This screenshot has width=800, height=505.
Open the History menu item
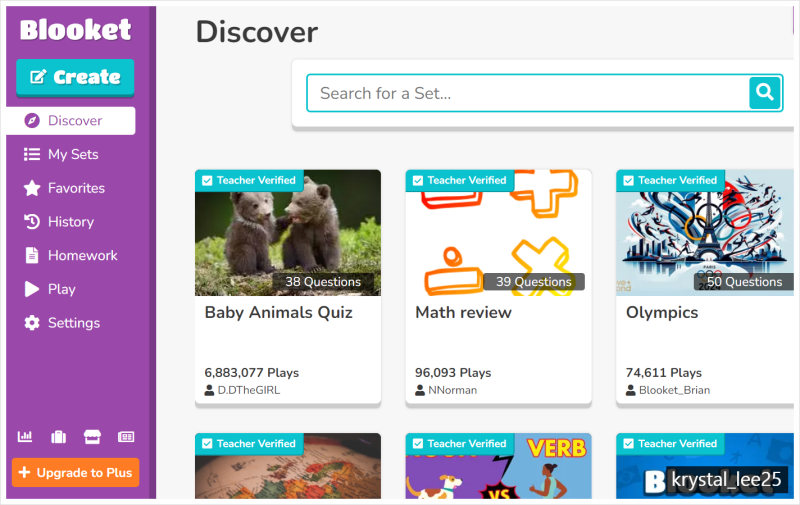tap(71, 221)
